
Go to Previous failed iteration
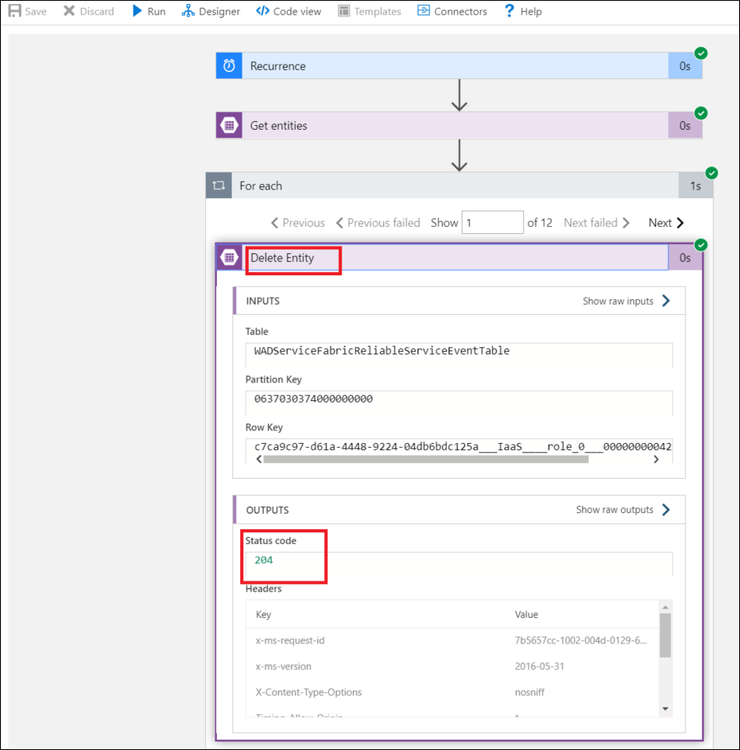[378, 223]
